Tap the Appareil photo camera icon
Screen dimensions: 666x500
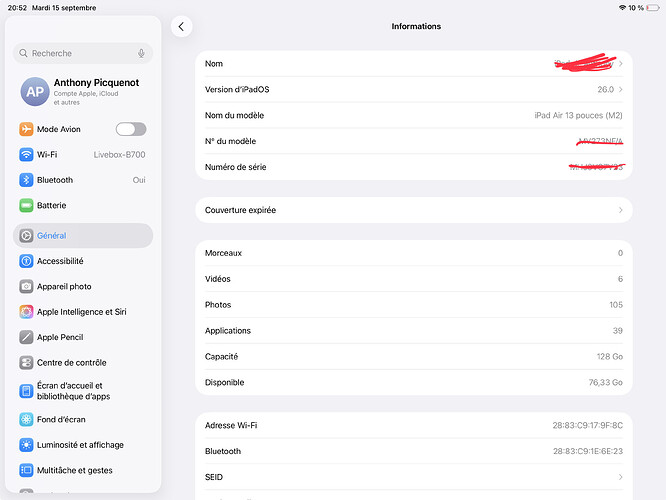pyautogui.click(x=26, y=286)
